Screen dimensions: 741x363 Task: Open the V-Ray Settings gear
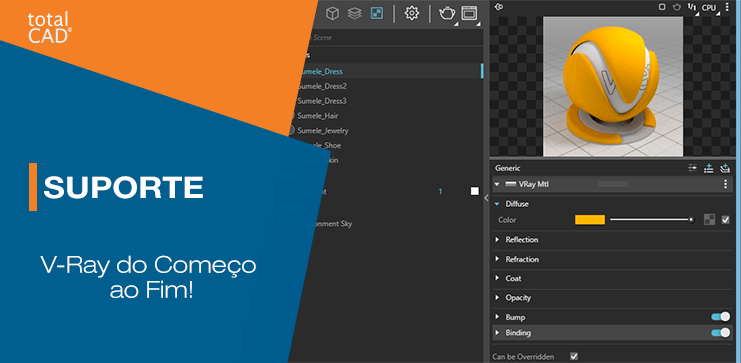[412, 13]
